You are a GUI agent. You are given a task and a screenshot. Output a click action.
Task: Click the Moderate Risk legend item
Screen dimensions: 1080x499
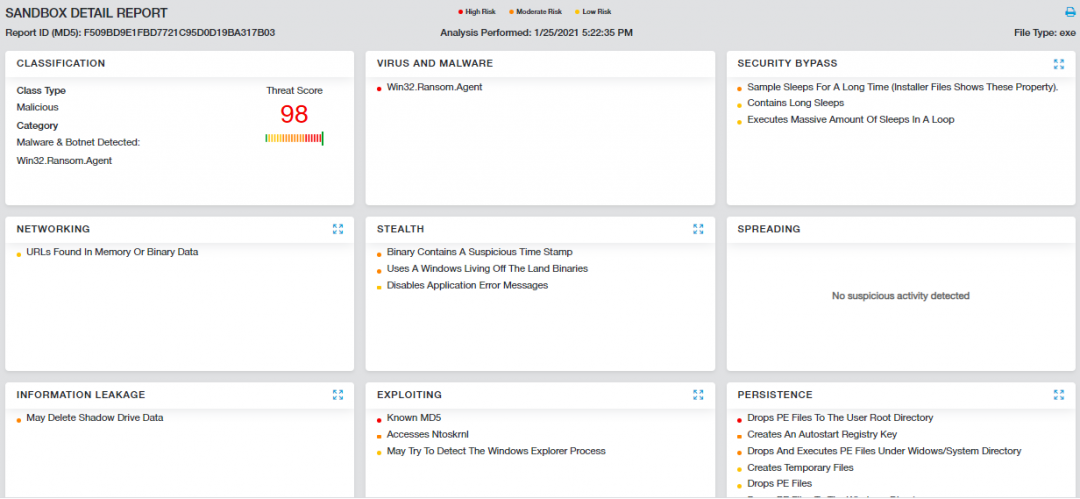click(538, 12)
